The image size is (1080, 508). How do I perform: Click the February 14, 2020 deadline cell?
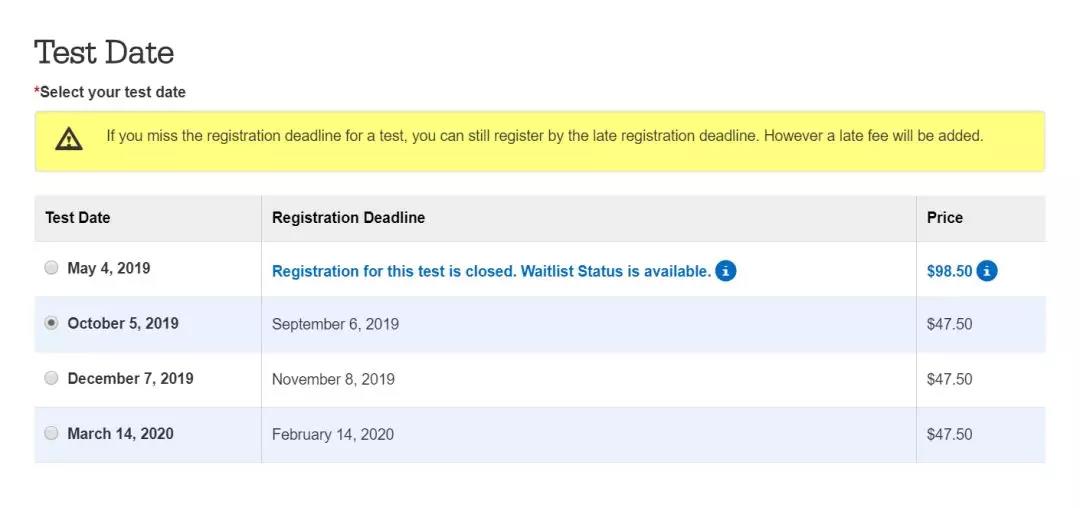click(x=333, y=434)
